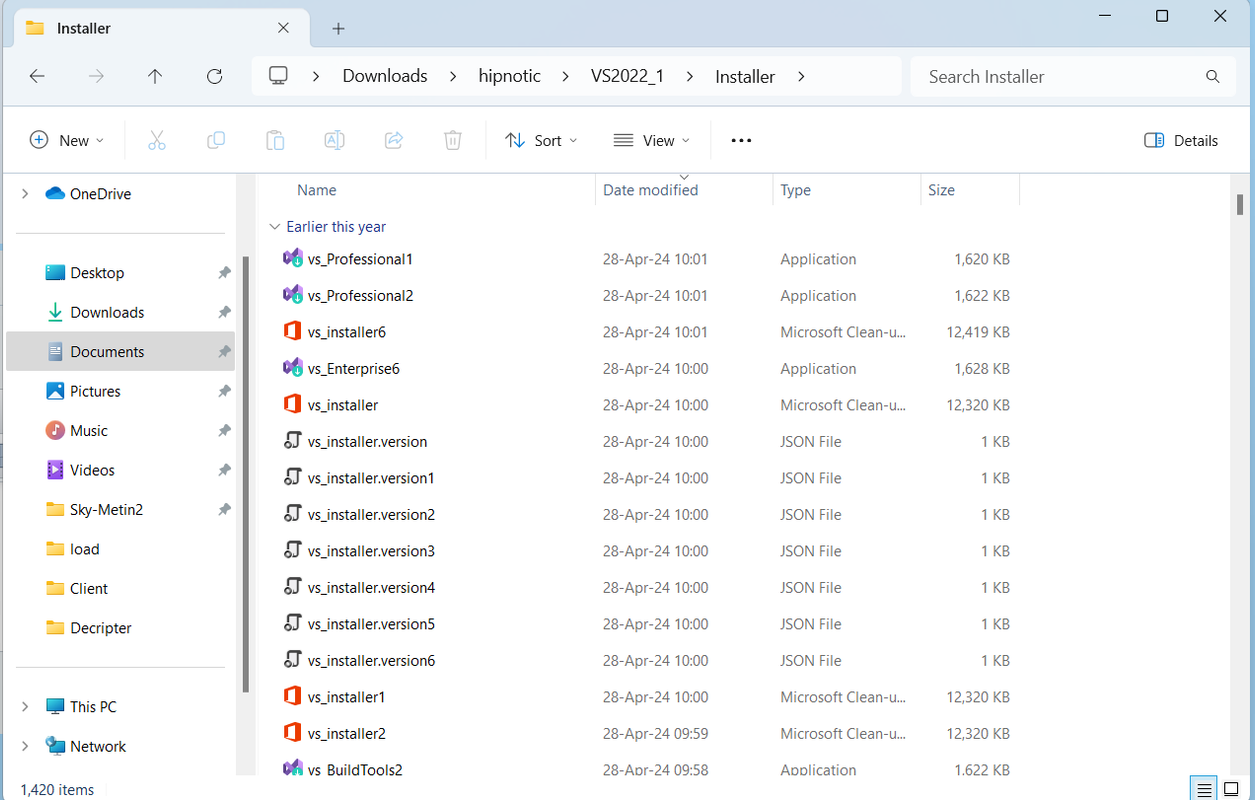Click chevron after Installer in address bar

[x=801, y=76]
